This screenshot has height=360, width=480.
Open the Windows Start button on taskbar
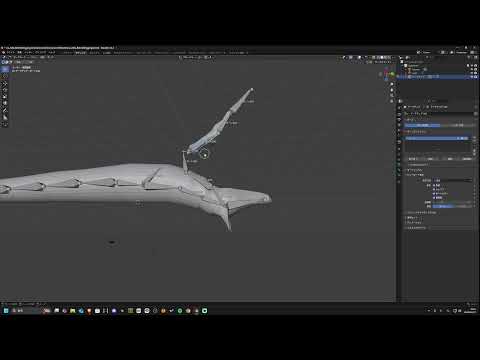(x=6, y=311)
